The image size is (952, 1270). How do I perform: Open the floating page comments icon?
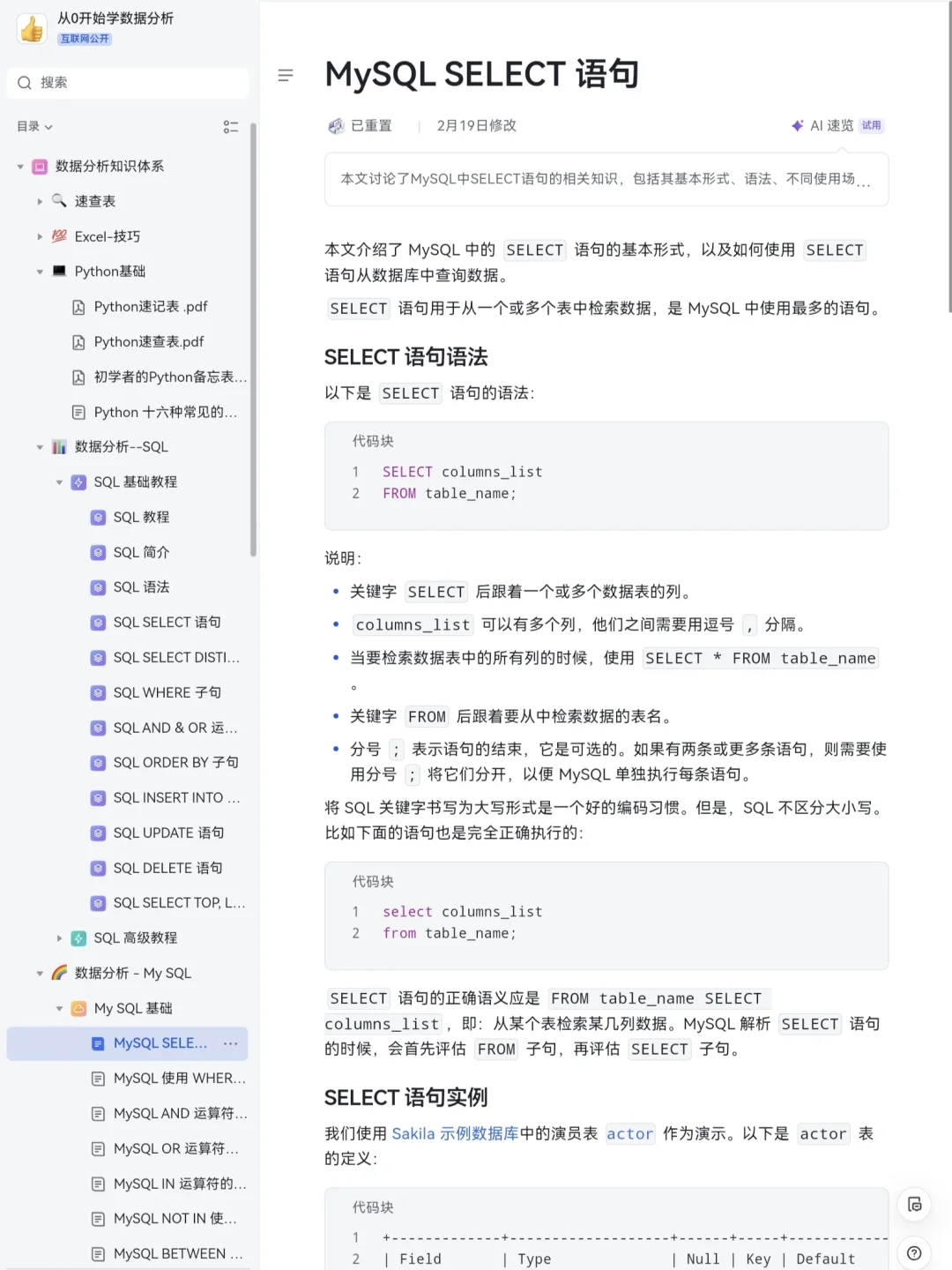point(914,1204)
